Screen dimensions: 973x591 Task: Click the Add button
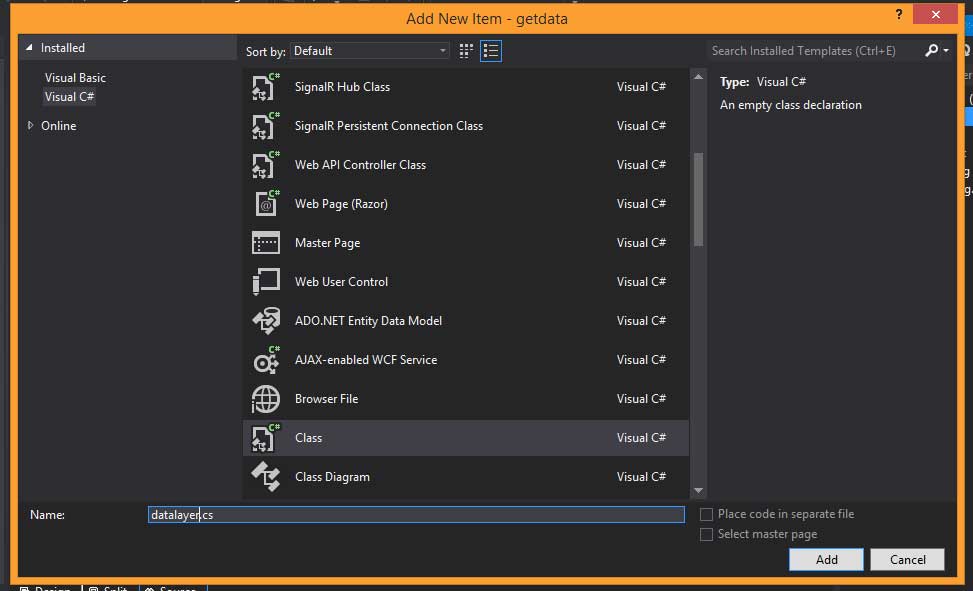[826, 560]
